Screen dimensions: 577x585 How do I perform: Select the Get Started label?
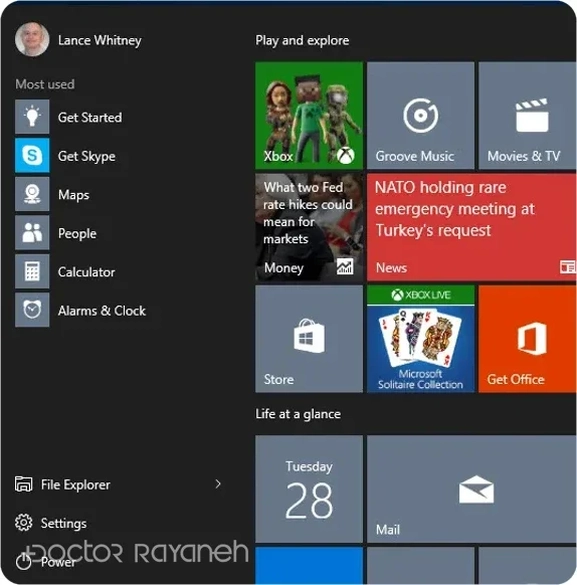[90, 117]
